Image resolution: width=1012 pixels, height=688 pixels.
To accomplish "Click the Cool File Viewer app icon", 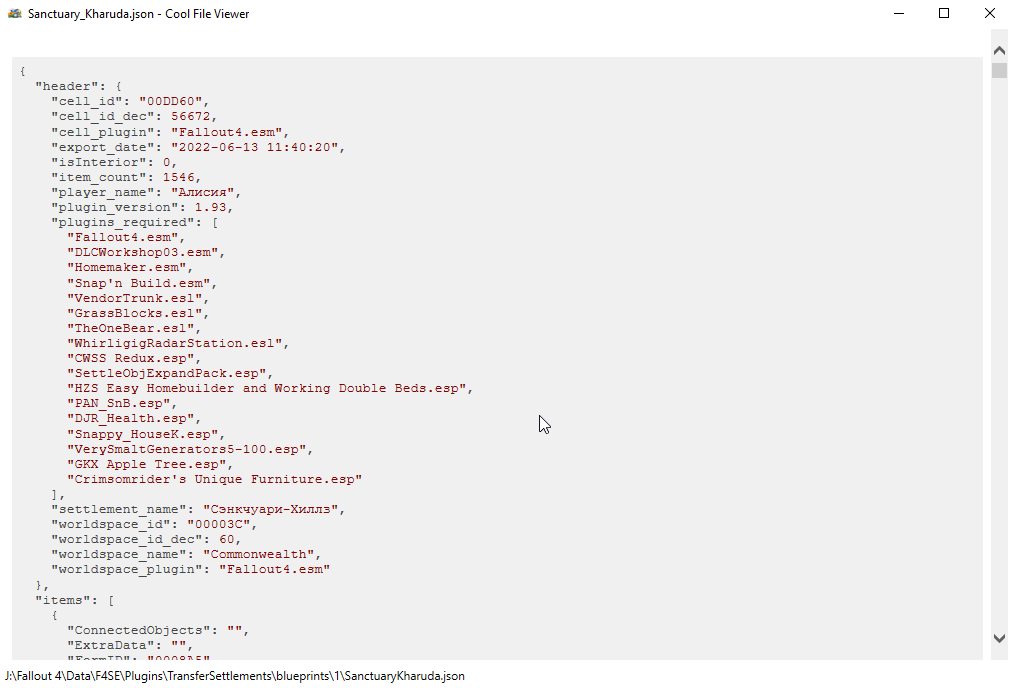I will pyautogui.click(x=15, y=14).
